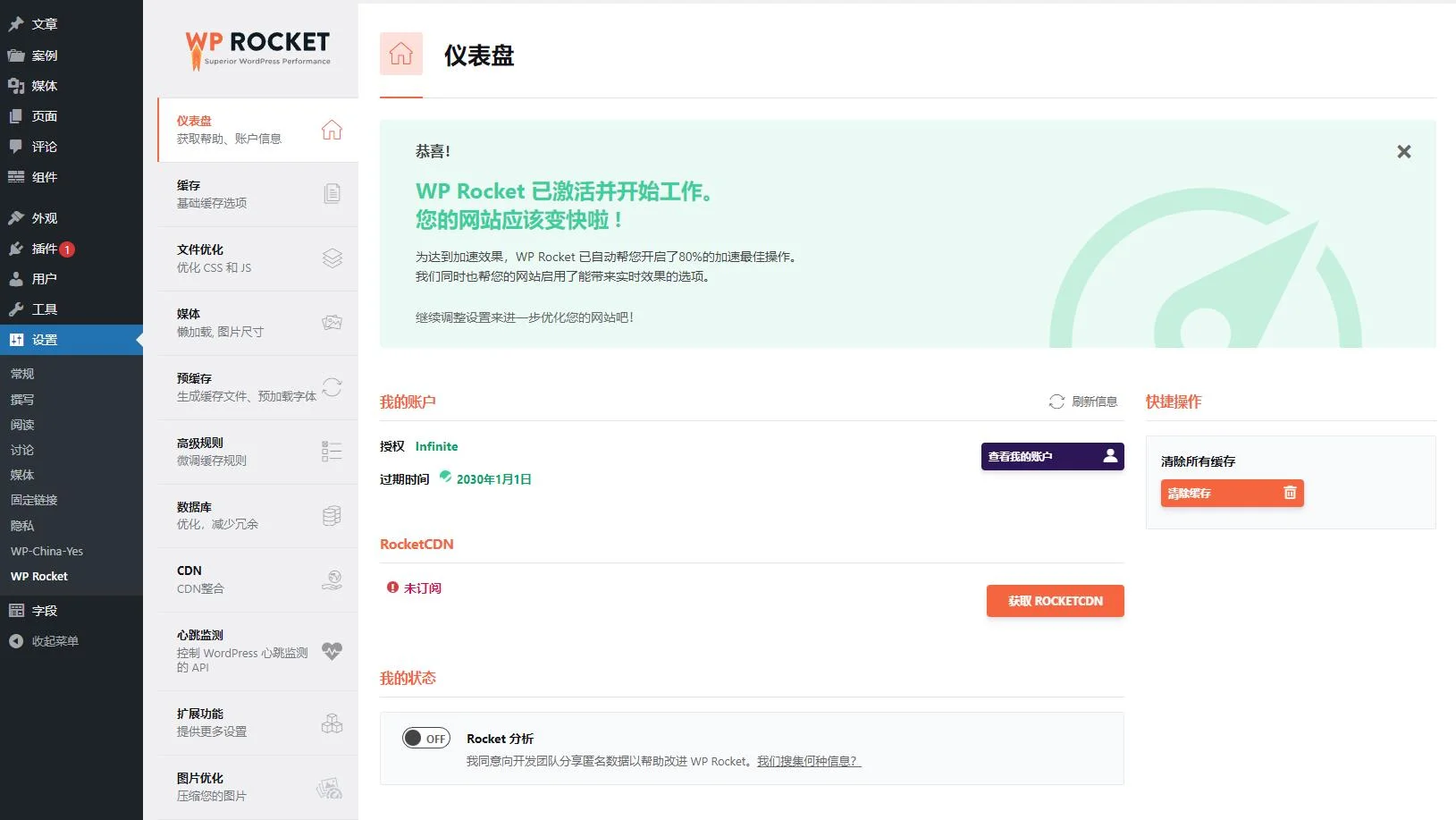Click the fields icon beside 字段
Image resolution: width=1456 pixels, height=820 pixels.
[16, 611]
